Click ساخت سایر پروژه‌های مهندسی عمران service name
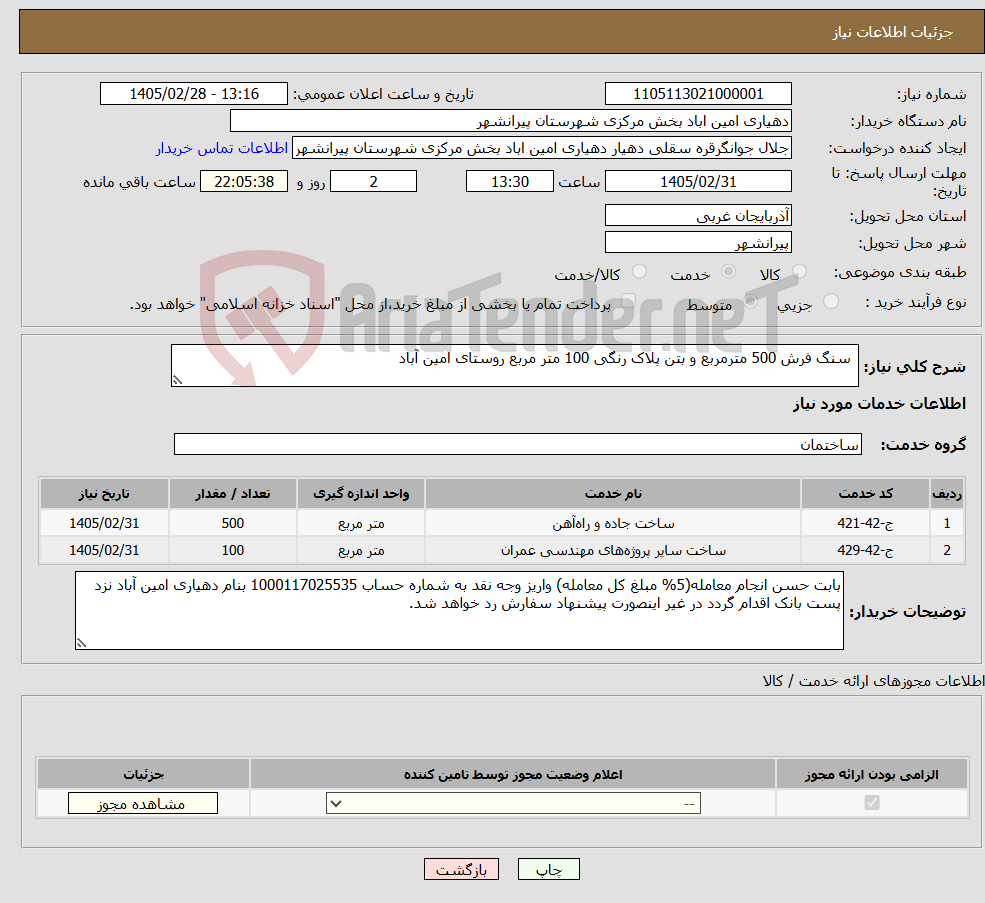The height and width of the screenshot is (903, 985). [x=612, y=550]
